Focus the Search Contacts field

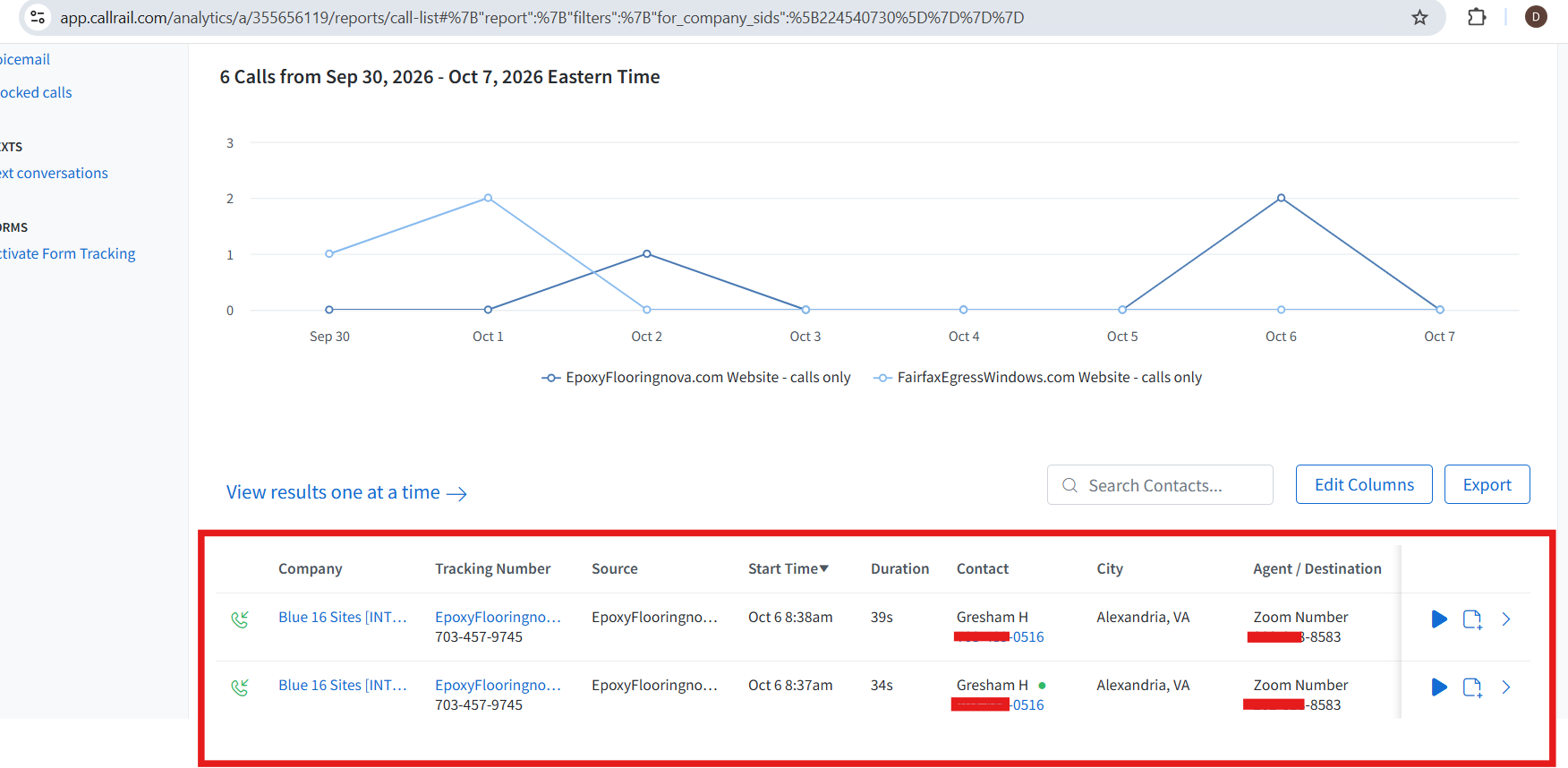(x=1160, y=485)
